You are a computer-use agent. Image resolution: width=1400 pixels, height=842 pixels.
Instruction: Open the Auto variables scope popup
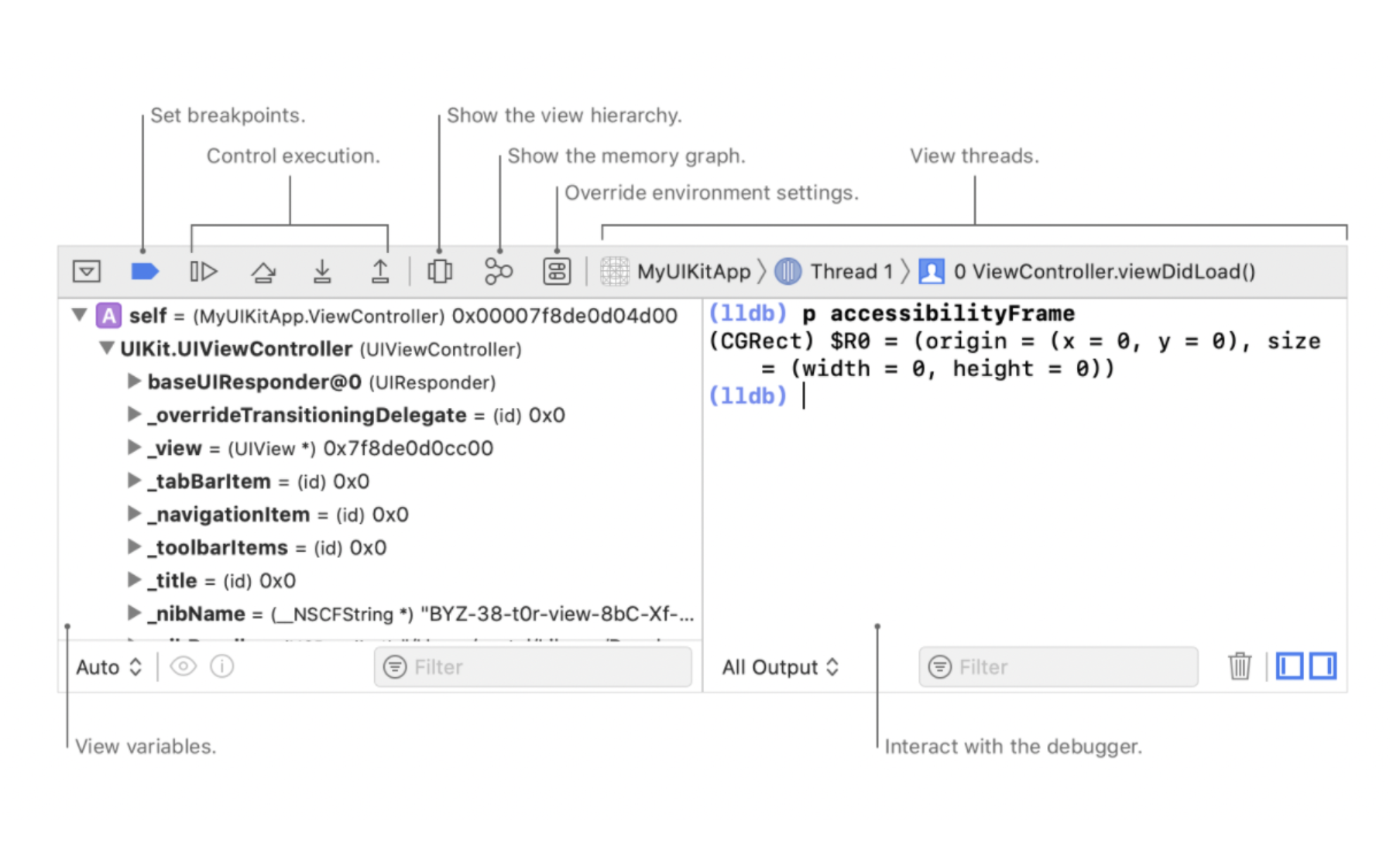point(109,667)
